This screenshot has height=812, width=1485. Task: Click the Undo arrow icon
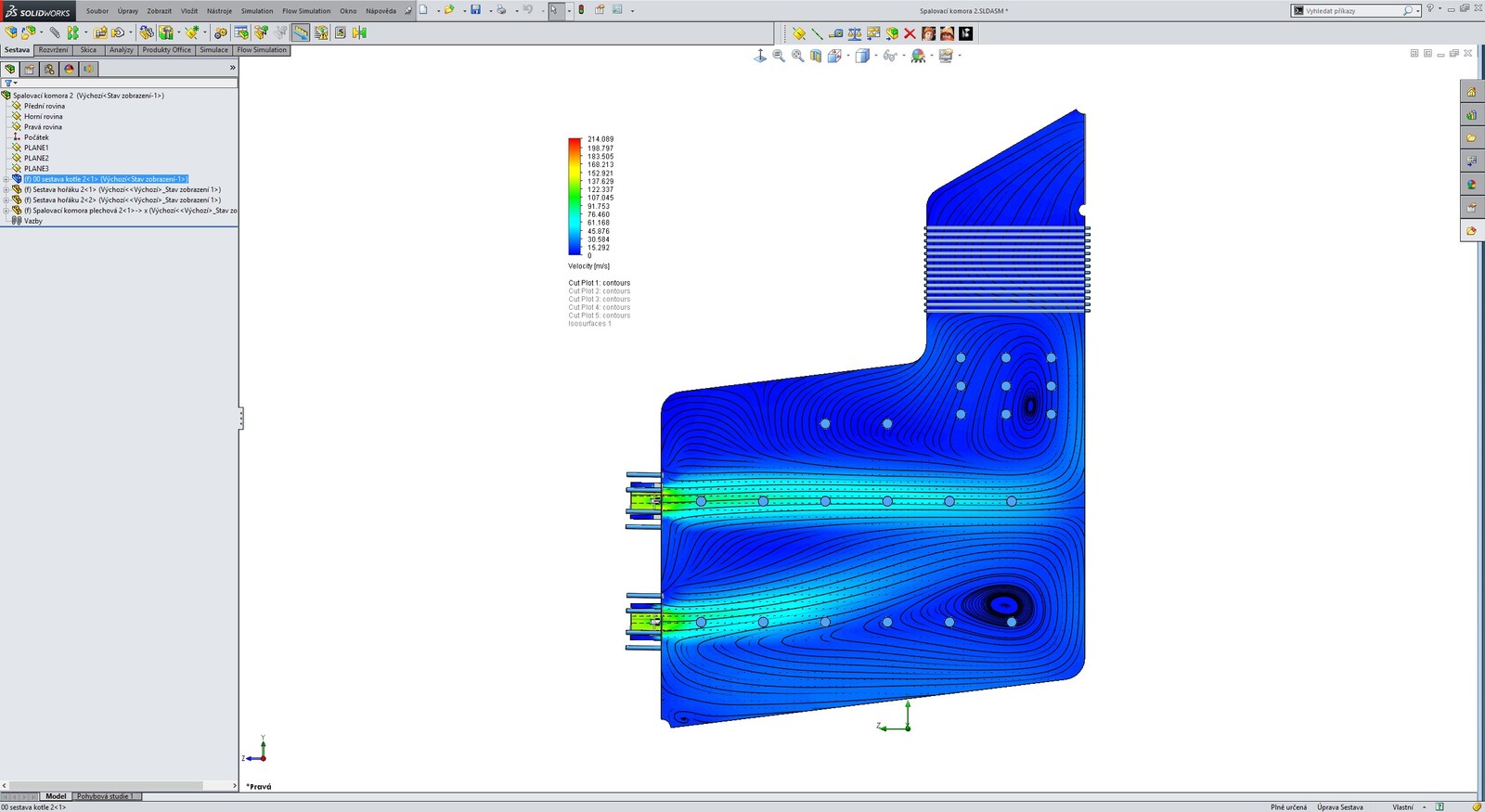[527, 9]
